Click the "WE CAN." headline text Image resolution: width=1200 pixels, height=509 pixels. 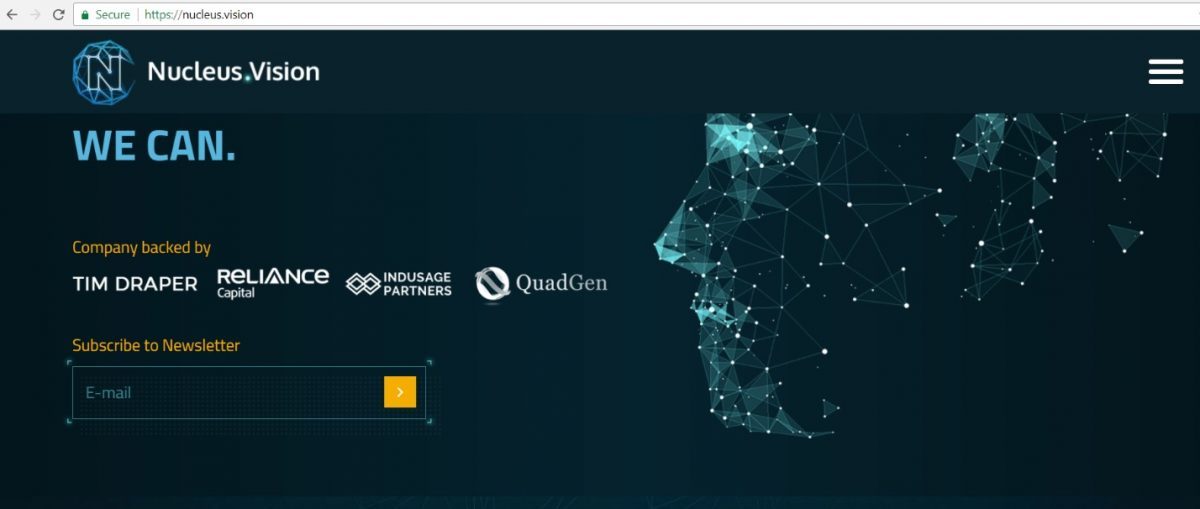point(154,146)
